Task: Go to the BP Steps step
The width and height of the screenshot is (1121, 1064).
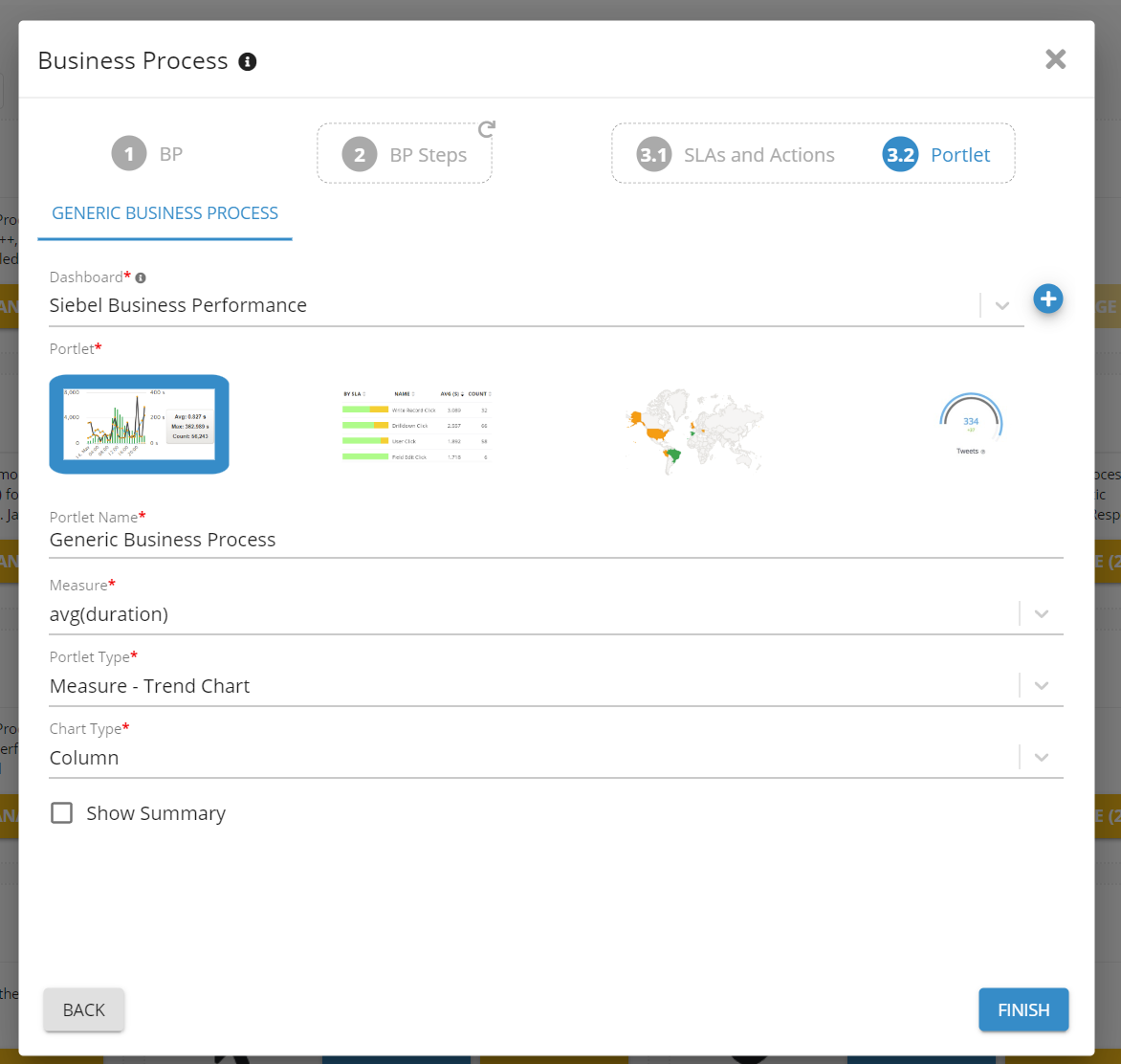Action: coord(405,155)
